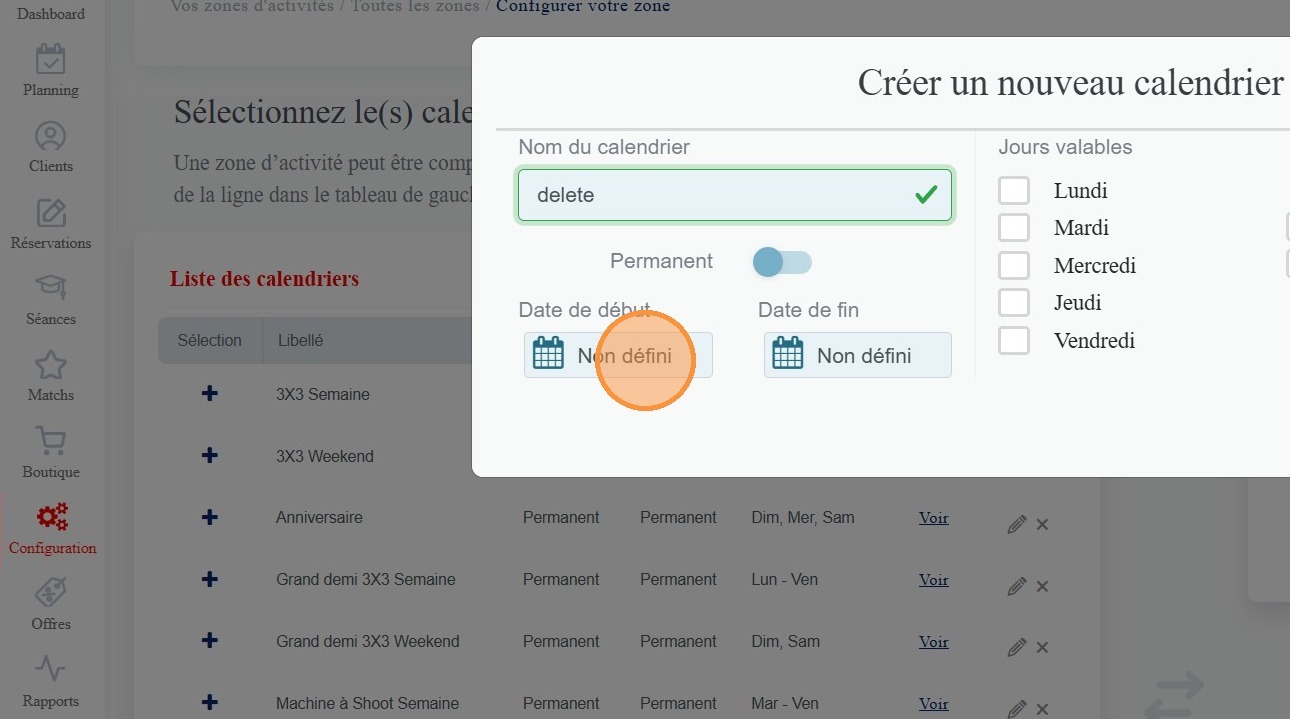1290x719 pixels.
Task: Open the Offres menu item
Action: (51, 594)
